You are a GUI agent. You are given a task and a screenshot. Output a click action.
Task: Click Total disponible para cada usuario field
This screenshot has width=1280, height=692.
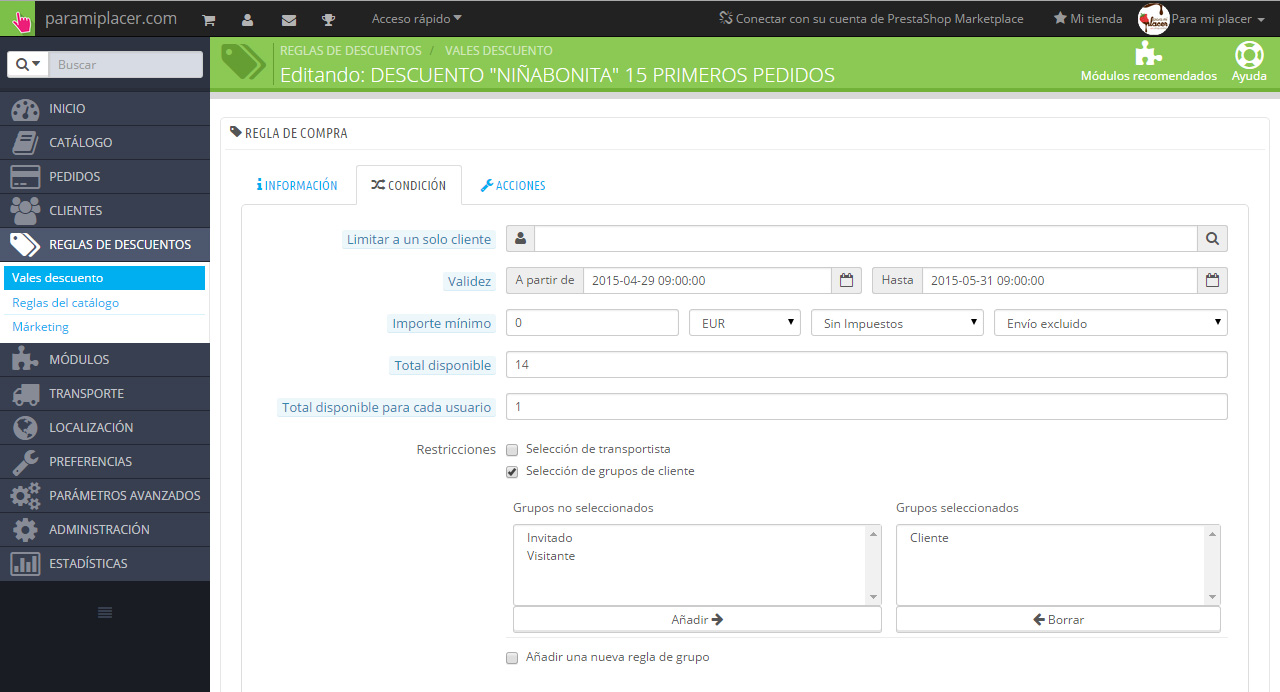867,407
